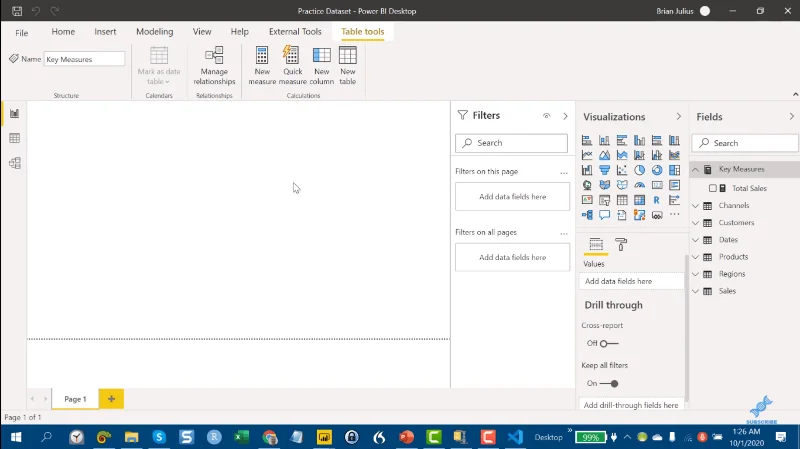800x449 pixels.
Task: Select the KPI visualization icon
Action: coord(587,200)
